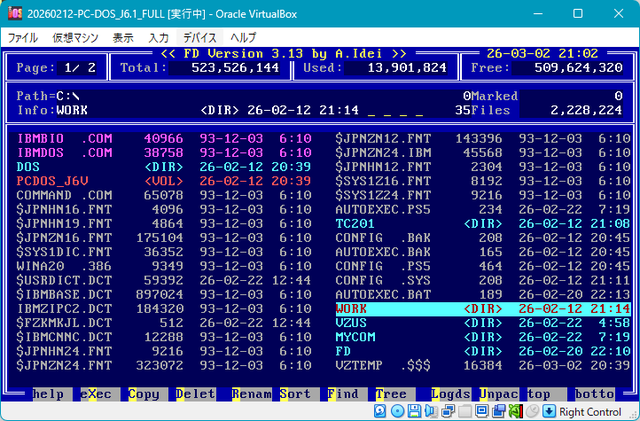Click the host key arrow indicator
Image resolution: width=640 pixels, height=421 pixels.
[551, 411]
